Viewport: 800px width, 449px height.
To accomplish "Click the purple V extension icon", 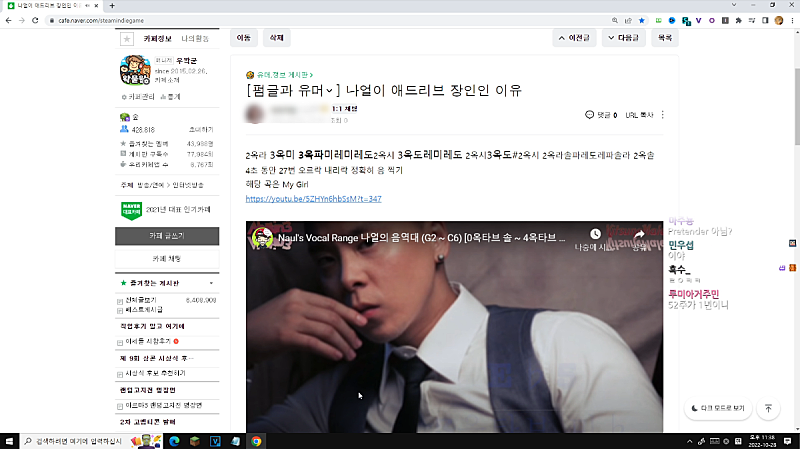I will pyautogui.click(x=698, y=20).
